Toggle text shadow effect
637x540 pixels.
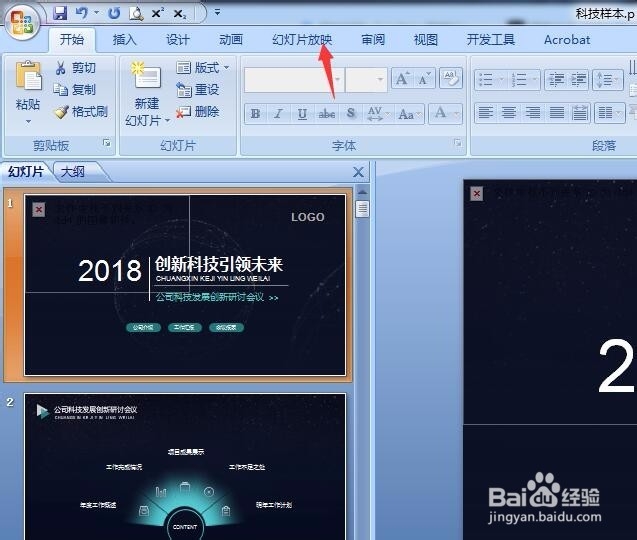[x=351, y=113]
